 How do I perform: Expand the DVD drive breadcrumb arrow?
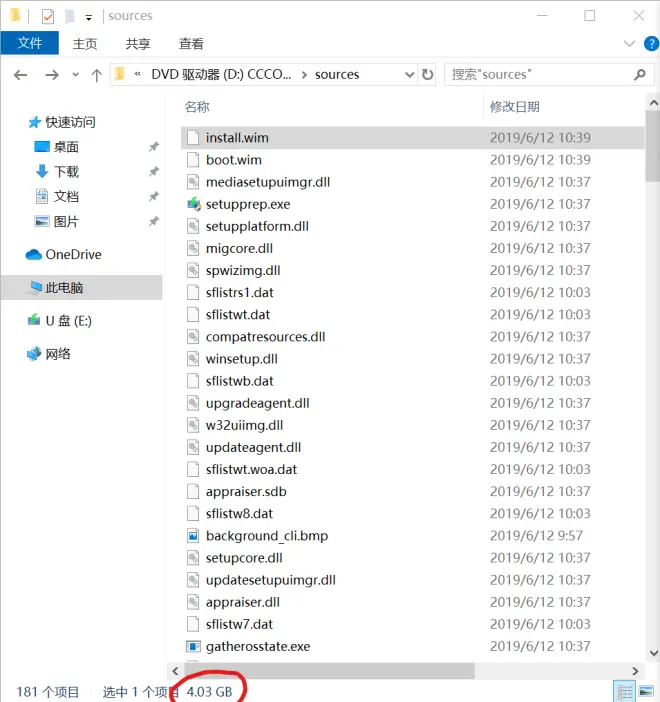[x=304, y=74]
